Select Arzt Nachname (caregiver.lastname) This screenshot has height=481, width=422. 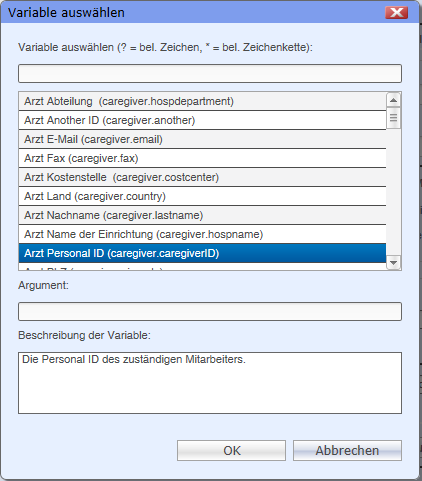point(202,215)
